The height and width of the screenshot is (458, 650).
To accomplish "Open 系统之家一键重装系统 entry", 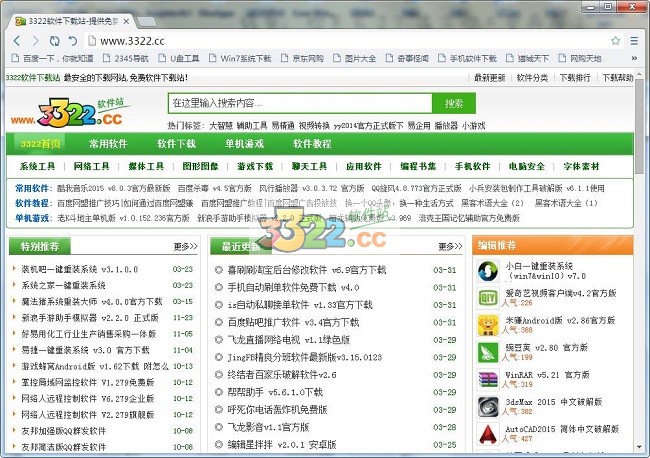I will point(63,286).
